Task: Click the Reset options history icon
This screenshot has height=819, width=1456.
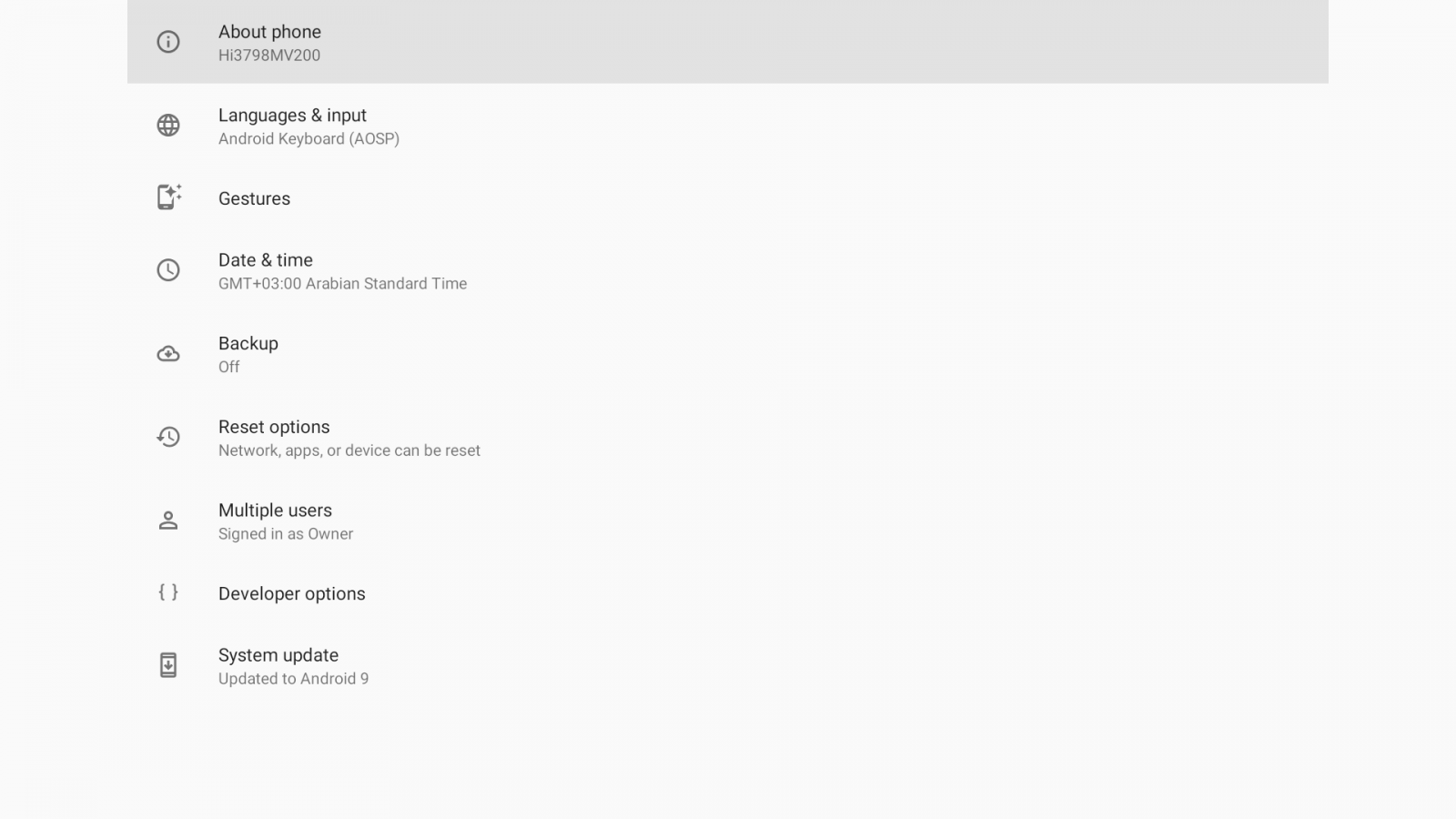Action: (168, 437)
